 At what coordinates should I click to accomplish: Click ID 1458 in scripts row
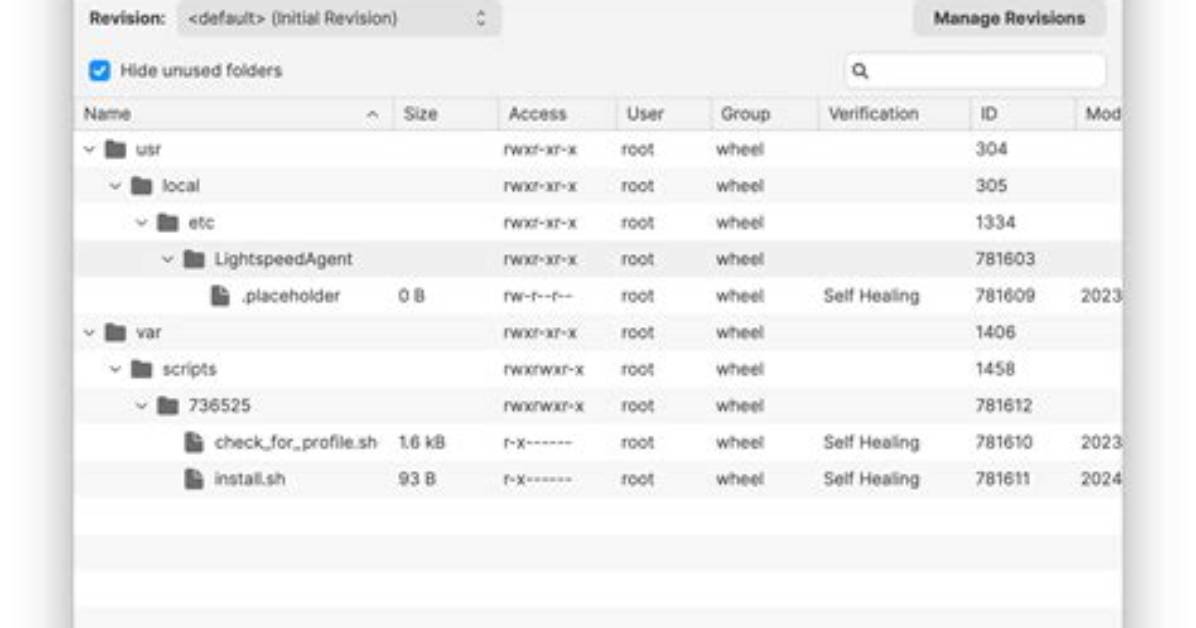pos(995,369)
